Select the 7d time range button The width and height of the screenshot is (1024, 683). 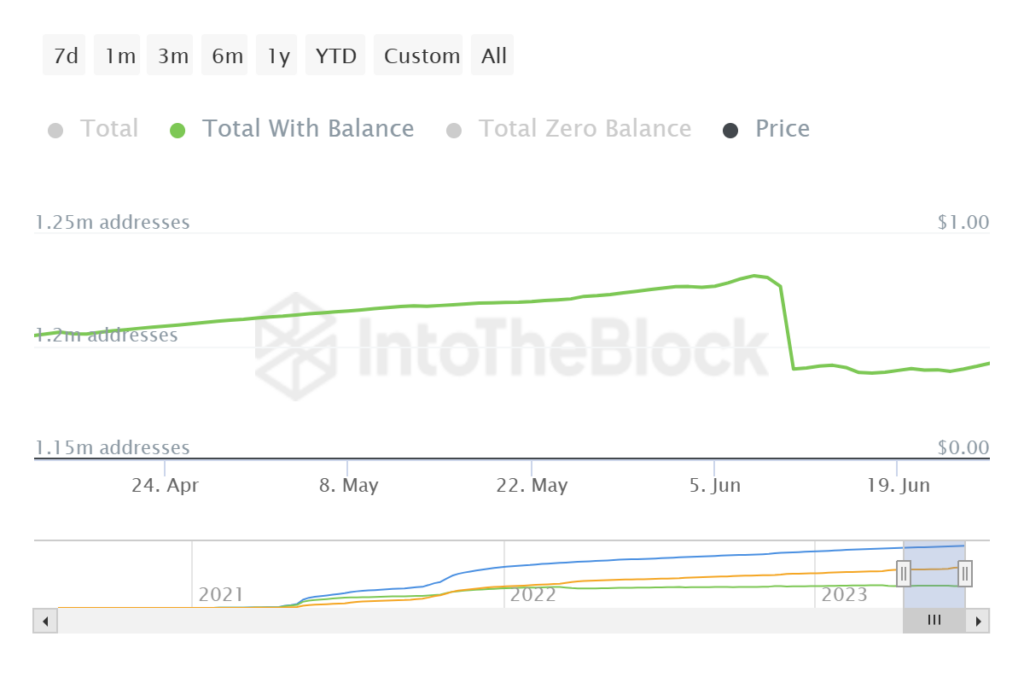65,56
